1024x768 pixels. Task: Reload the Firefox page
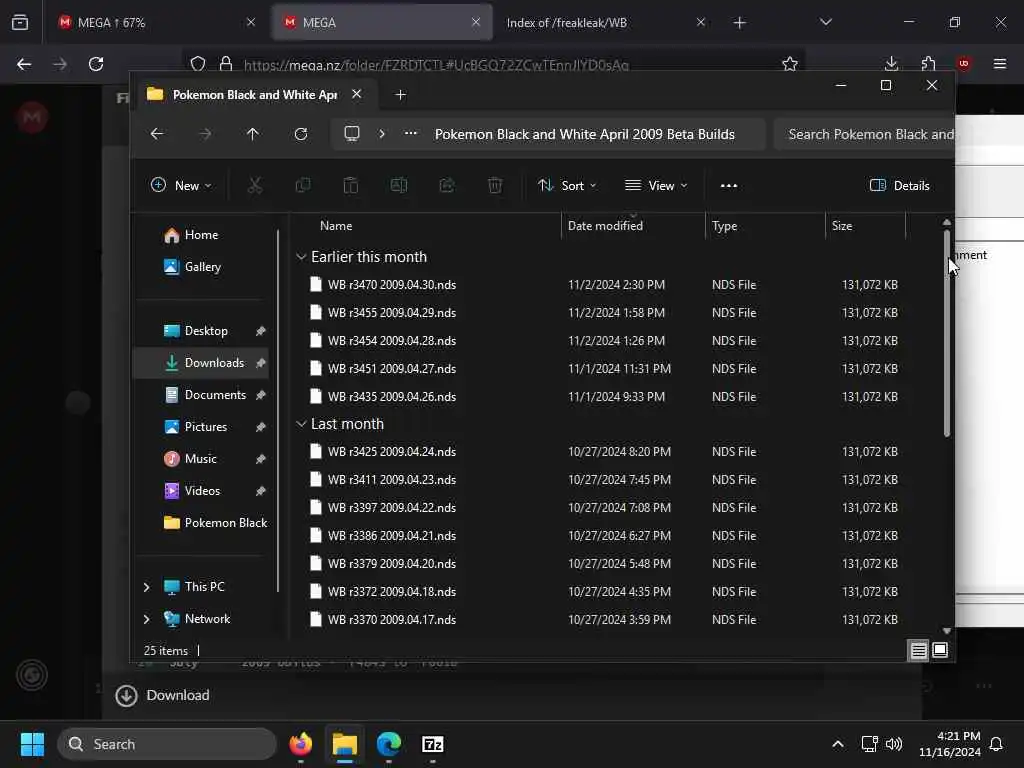96,64
